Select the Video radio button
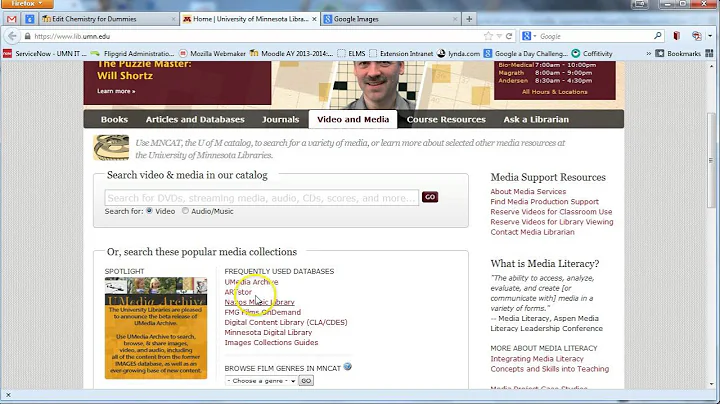Viewport: 720px width, 404px height. click(150, 211)
